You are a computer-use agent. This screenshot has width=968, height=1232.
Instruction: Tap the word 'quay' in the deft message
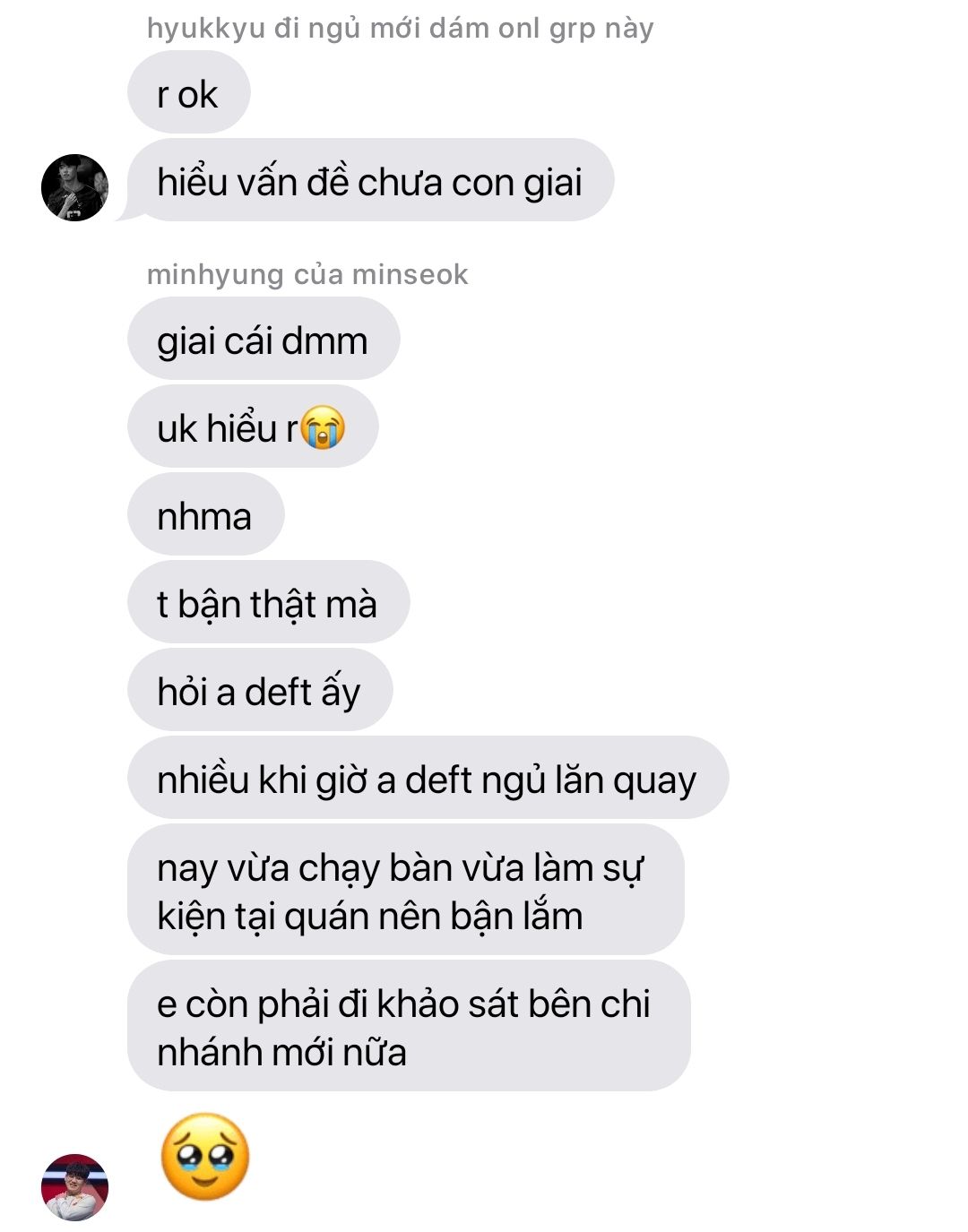pyautogui.click(x=654, y=781)
